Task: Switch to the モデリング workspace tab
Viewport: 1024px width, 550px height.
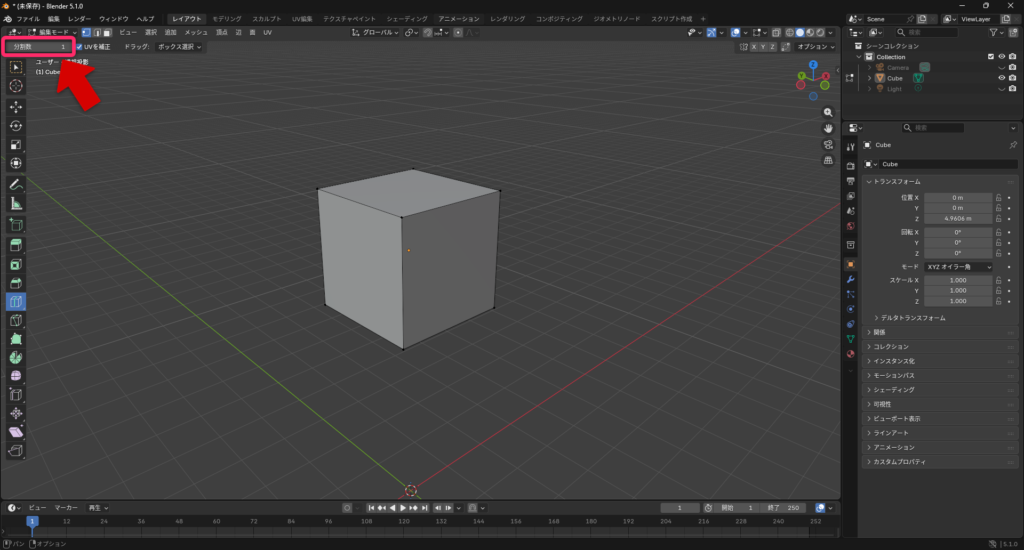Action: coord(226,19)
